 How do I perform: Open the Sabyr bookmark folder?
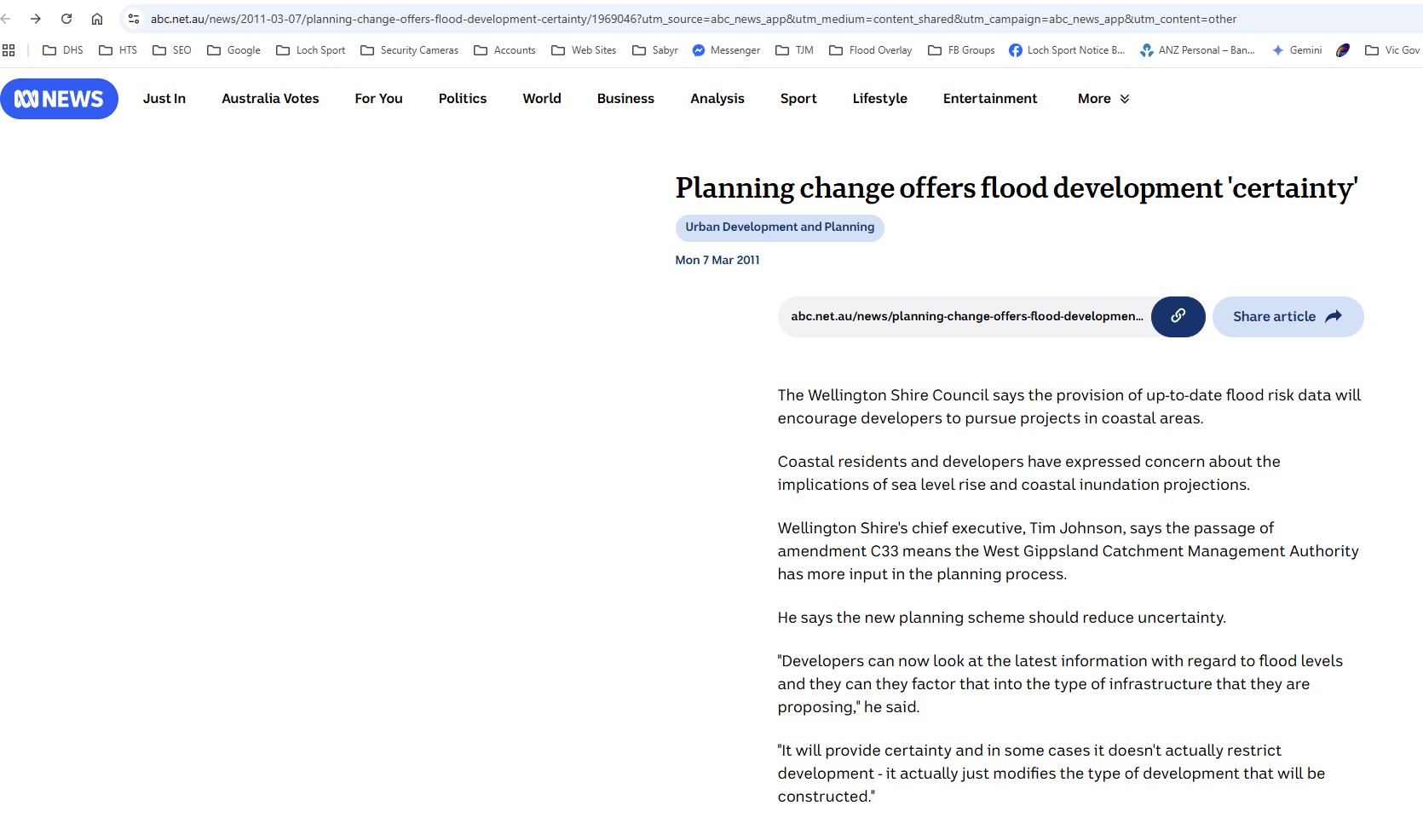[654, 50]
